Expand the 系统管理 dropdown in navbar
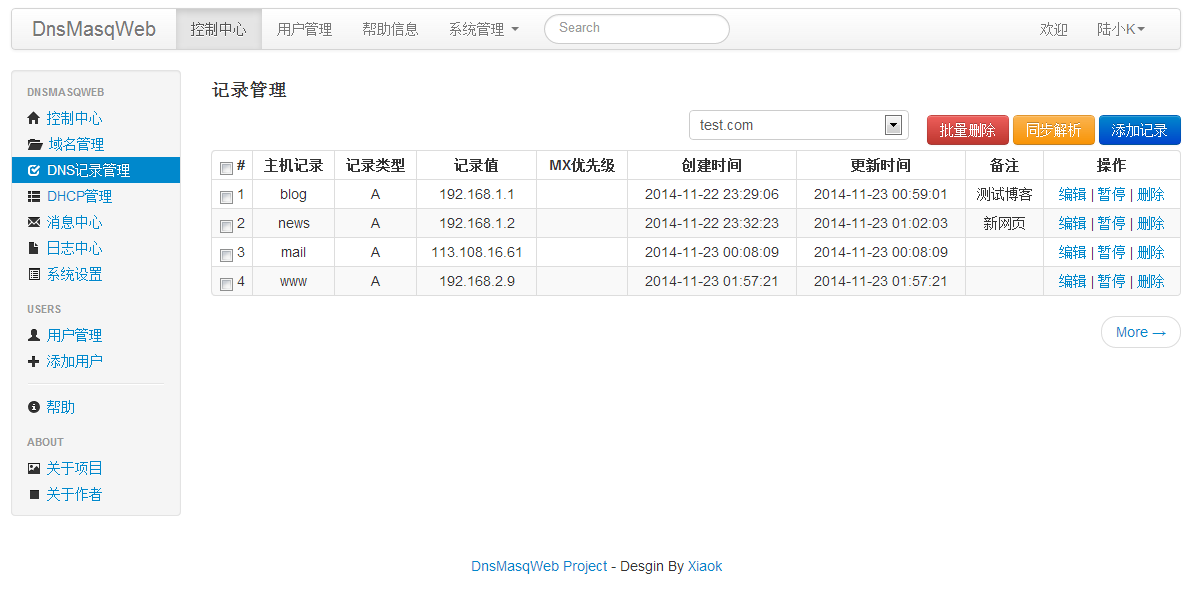Viewport: 1200px width, 591px height. point(484,29)
